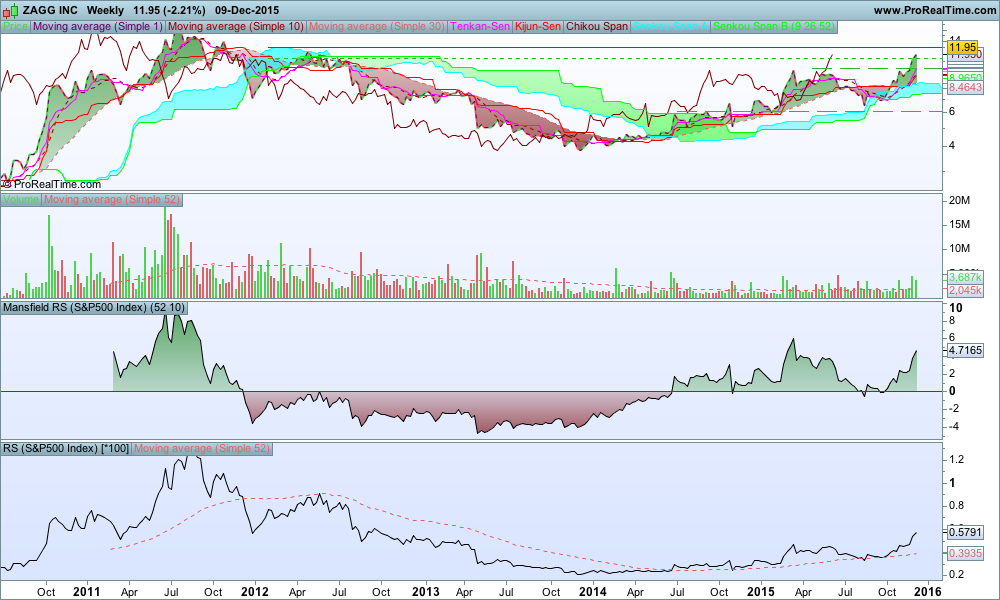Click the 2,045k volume average tag
Viewport: 1000px width, 600px height.
pos(965,290)
